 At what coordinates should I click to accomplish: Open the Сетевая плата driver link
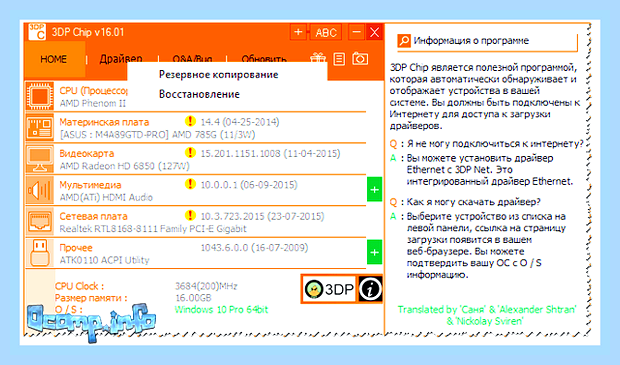point(93,216)
